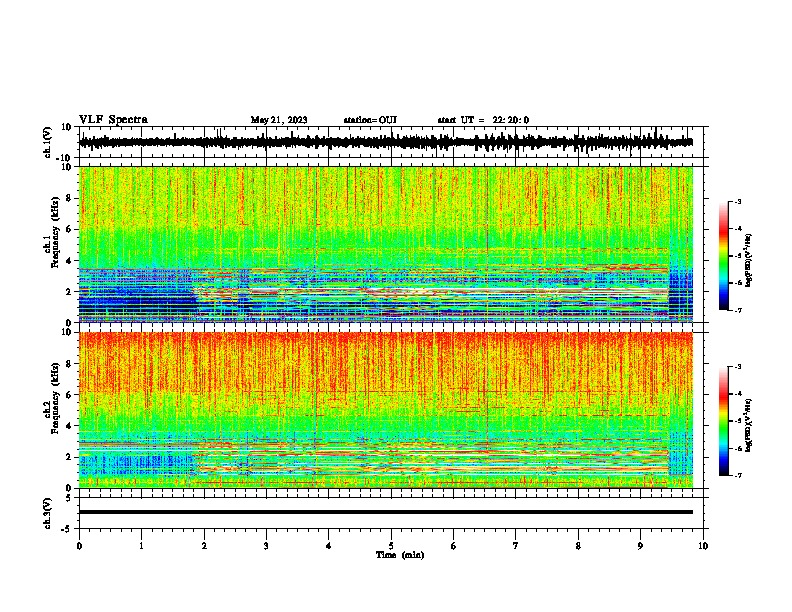Click inside the ch.2 spectrogram panel

point(386,410)
